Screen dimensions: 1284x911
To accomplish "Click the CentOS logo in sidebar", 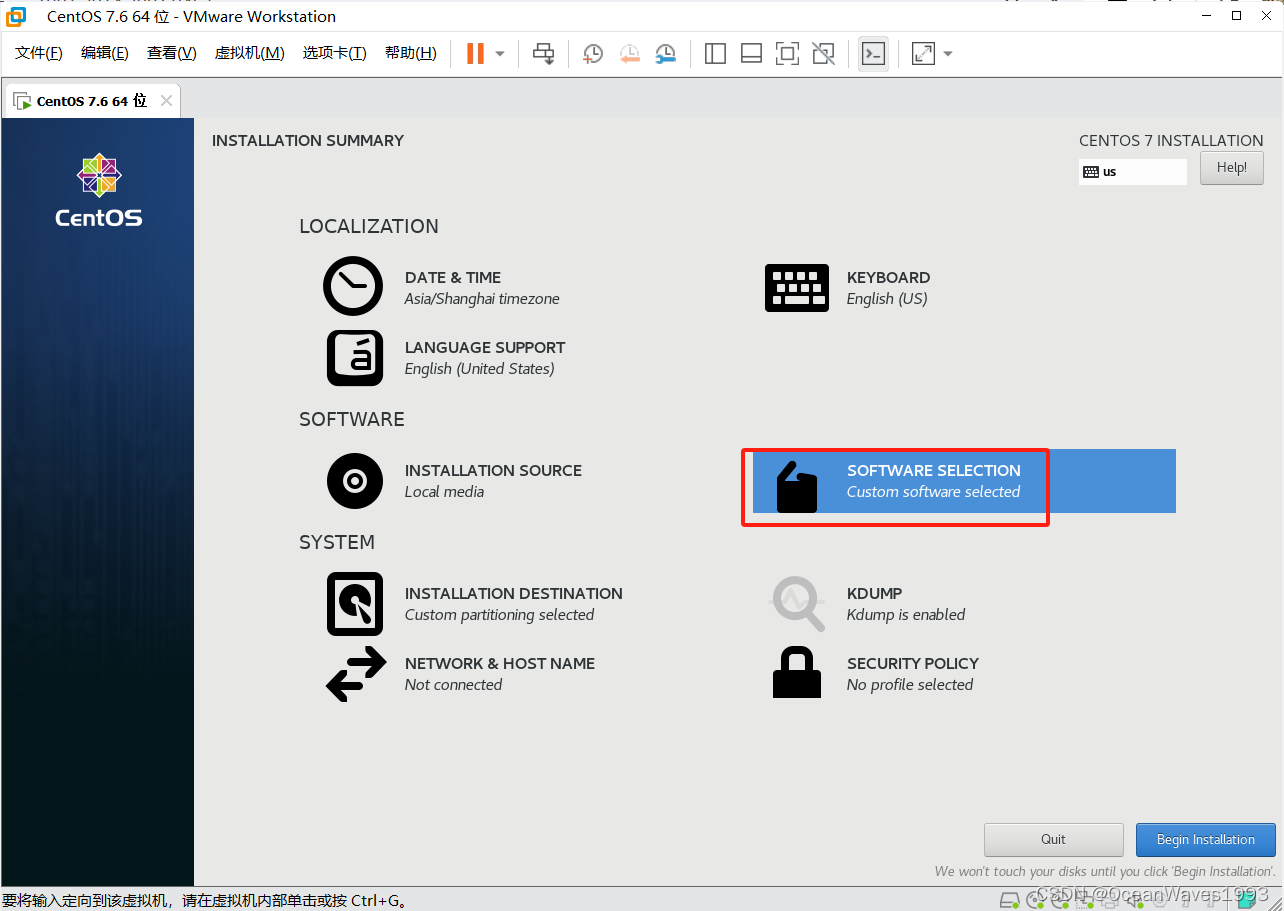I will tap(99, 190).
